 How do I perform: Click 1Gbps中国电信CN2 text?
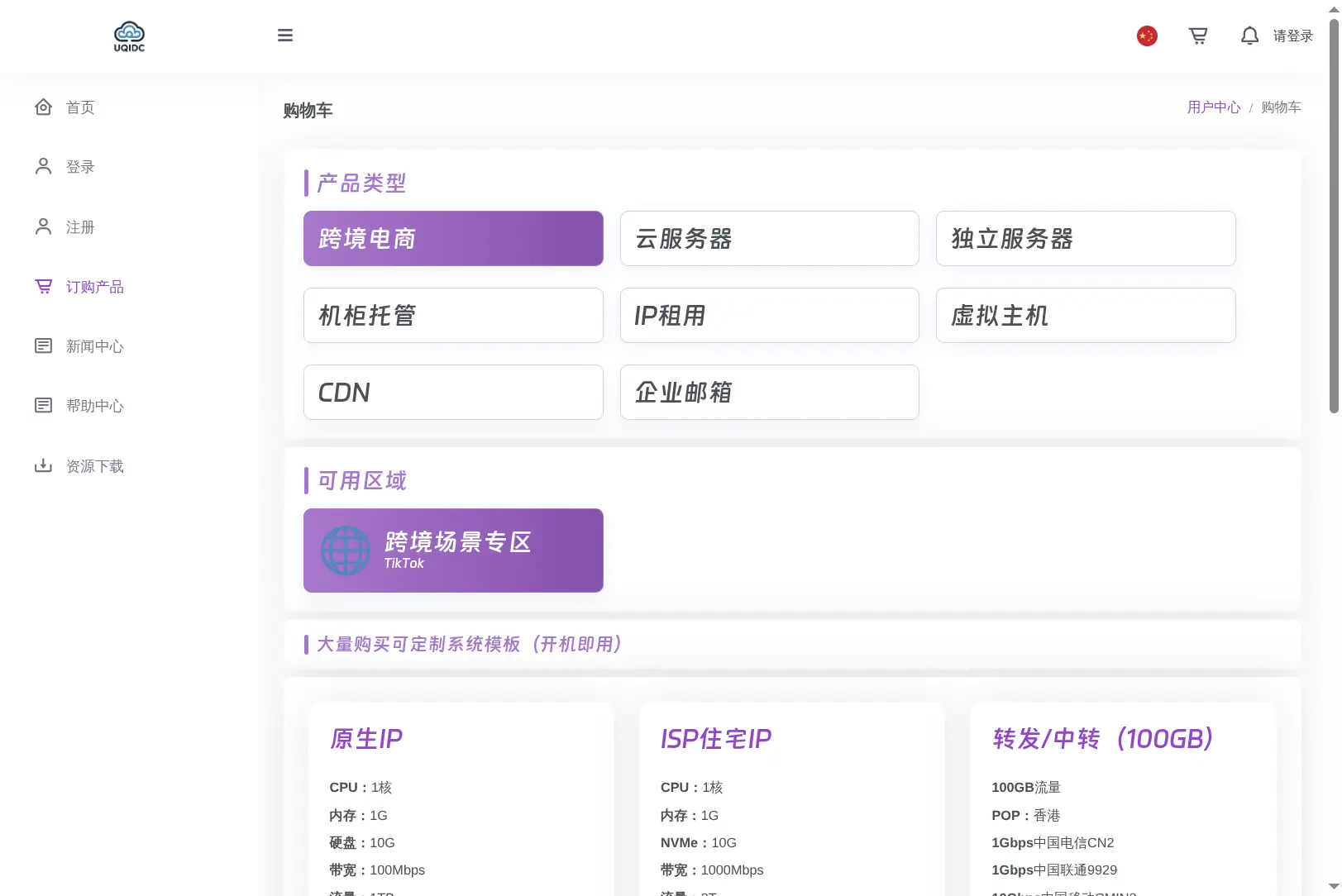click(x=1053, y=843)
